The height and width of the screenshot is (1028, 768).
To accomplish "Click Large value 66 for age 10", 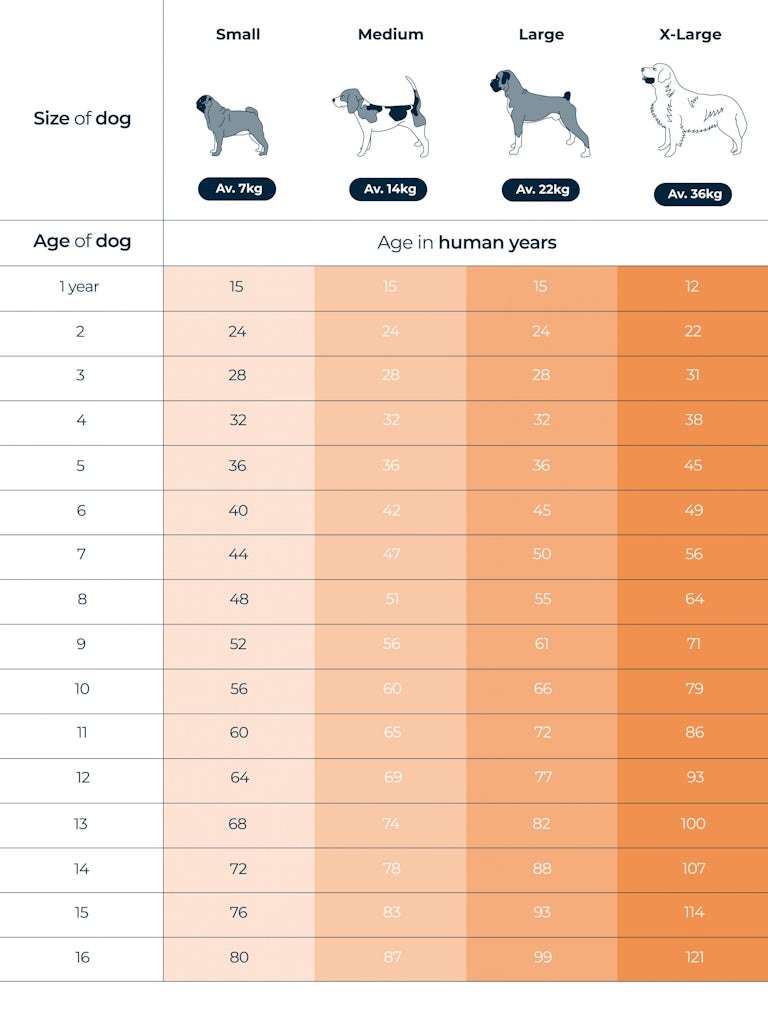I will (x=542, y=688).
